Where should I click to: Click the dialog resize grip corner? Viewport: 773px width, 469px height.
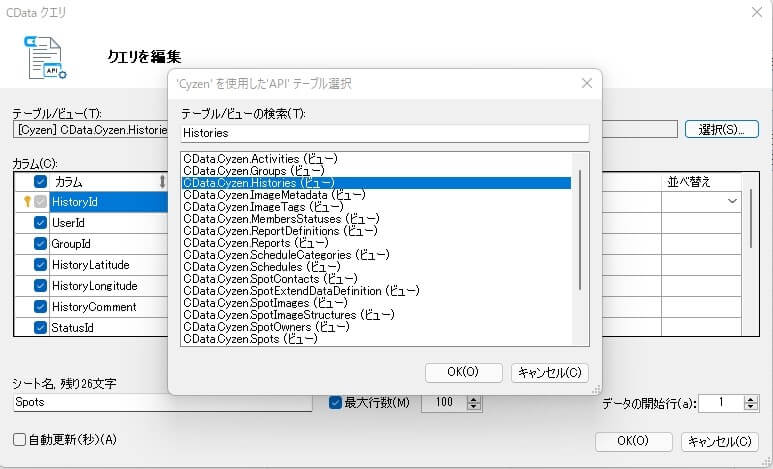[596, 389]
